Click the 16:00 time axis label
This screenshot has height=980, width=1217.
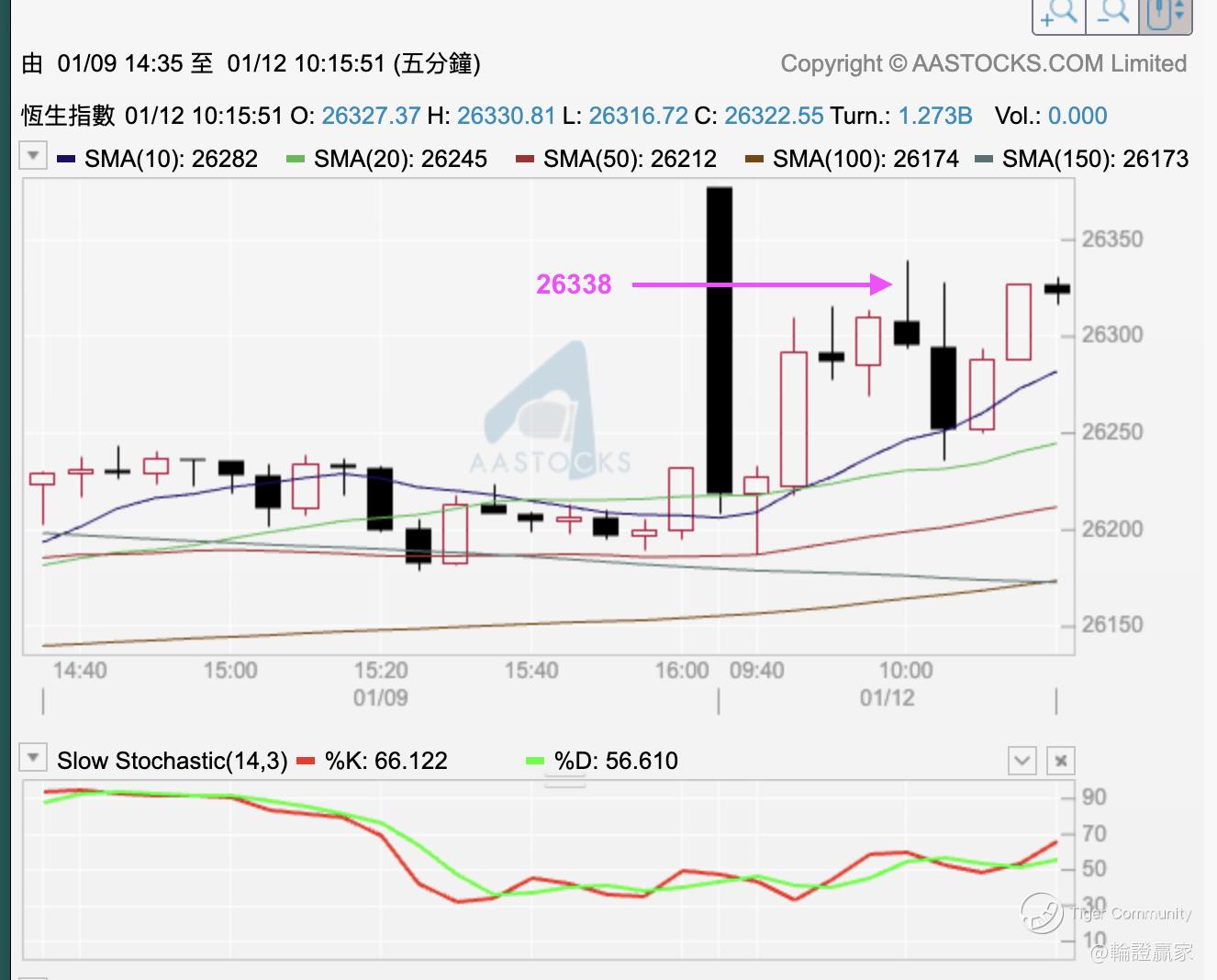[x=682, y=670]
